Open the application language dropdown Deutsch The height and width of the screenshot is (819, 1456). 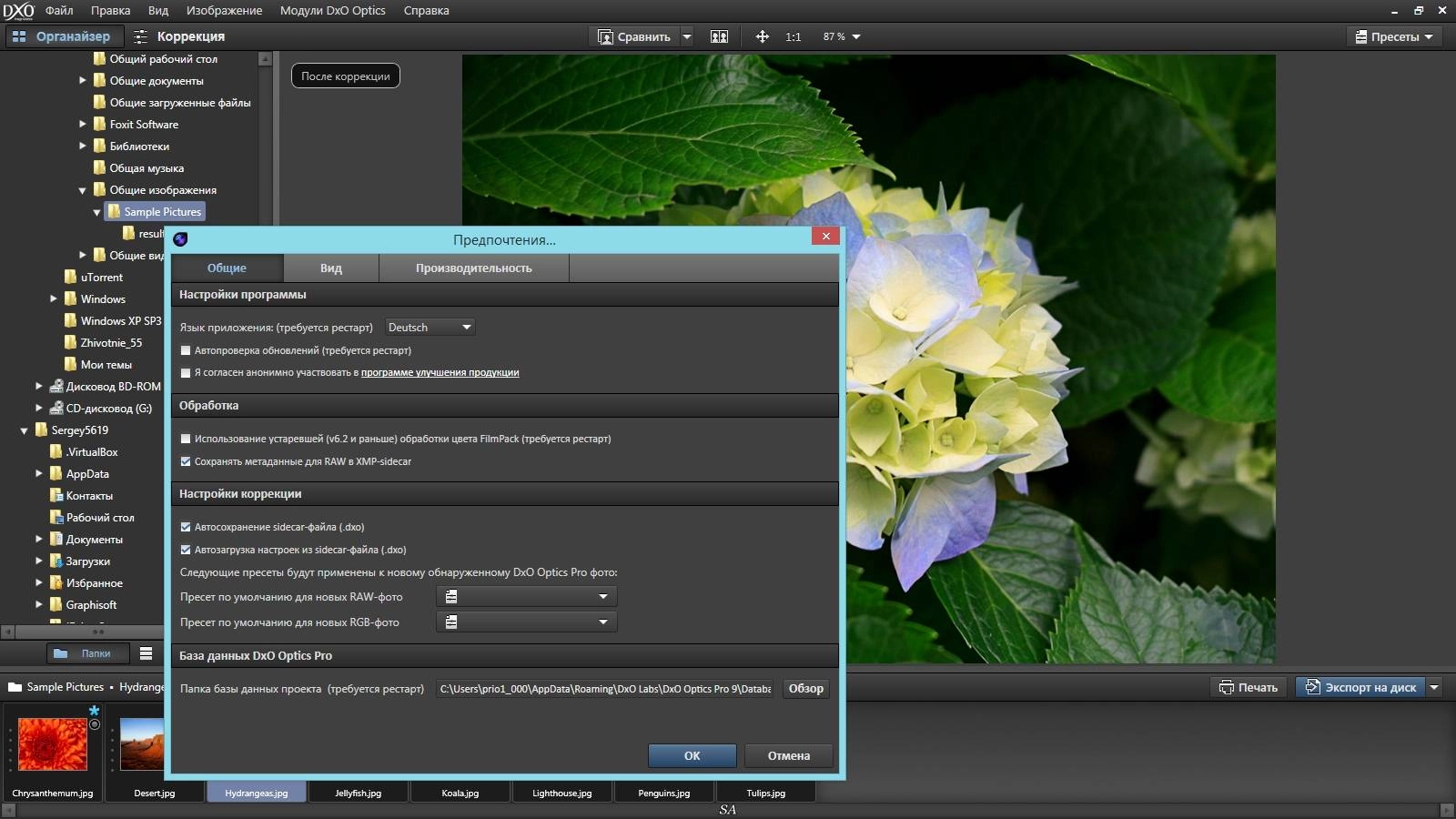pos(430,327)
